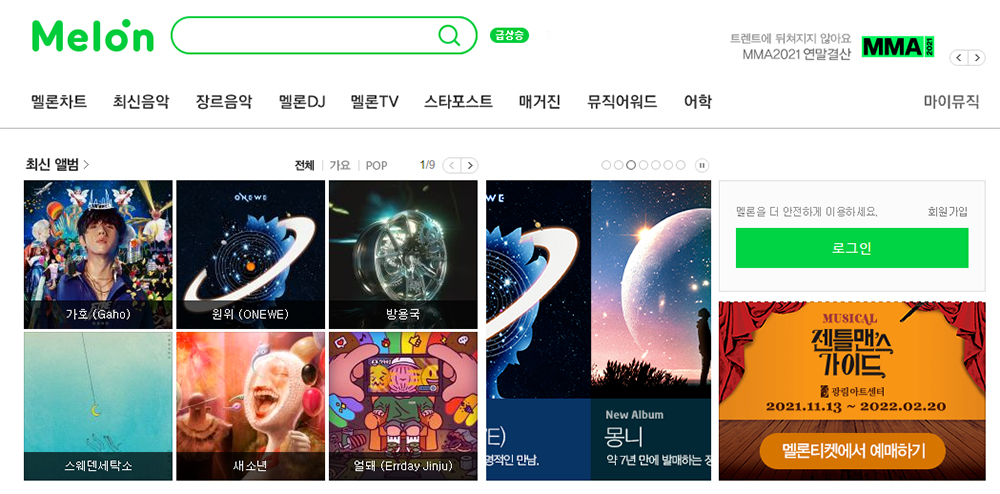Viewport: 1000px width, 494px height.
Task: Click the 급상승 trending badge
Action: click(509, 36)
